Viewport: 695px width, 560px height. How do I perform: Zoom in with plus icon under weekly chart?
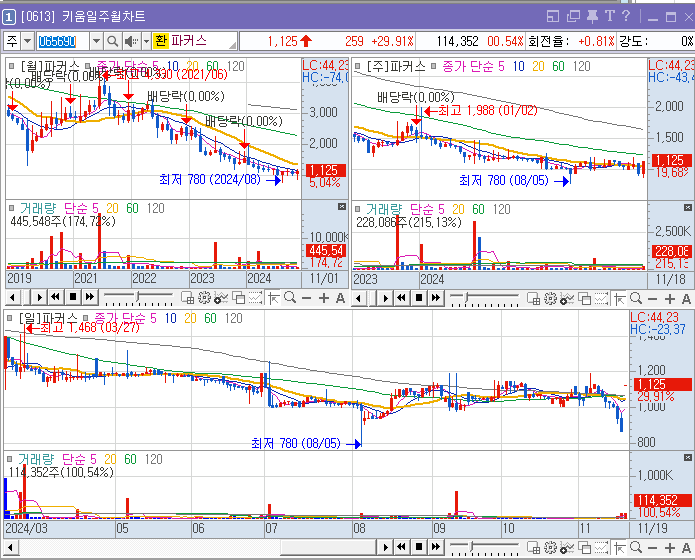point(670,299)
